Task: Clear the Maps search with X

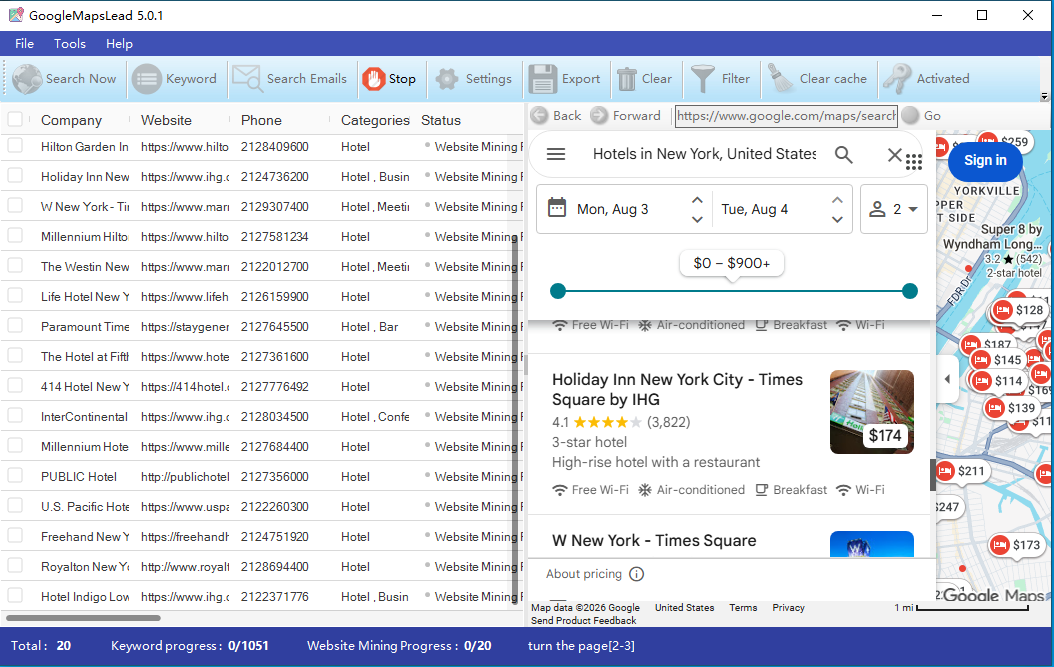Action: click(894, 155)
